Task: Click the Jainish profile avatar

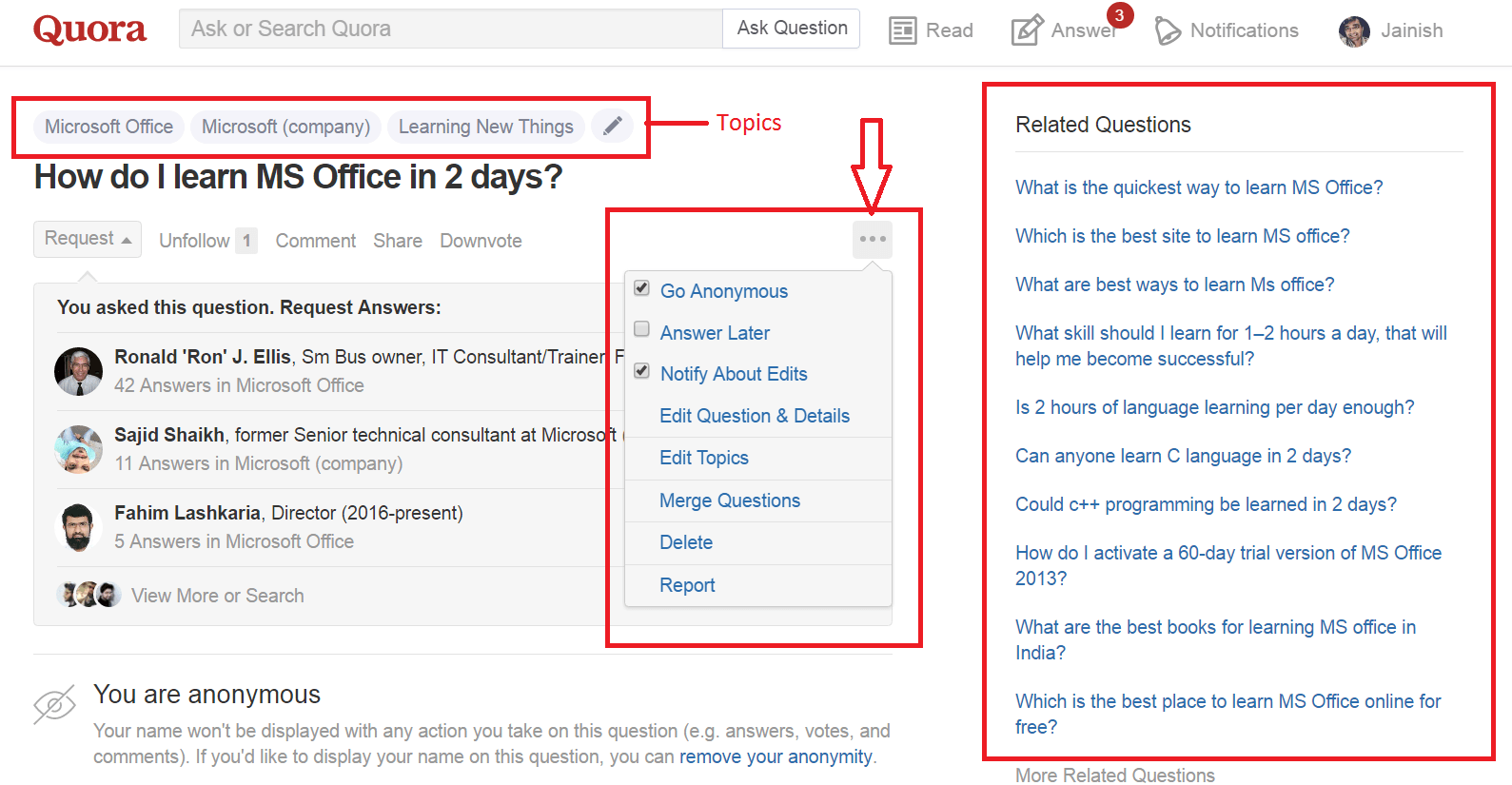Action: pos(1354,31)
